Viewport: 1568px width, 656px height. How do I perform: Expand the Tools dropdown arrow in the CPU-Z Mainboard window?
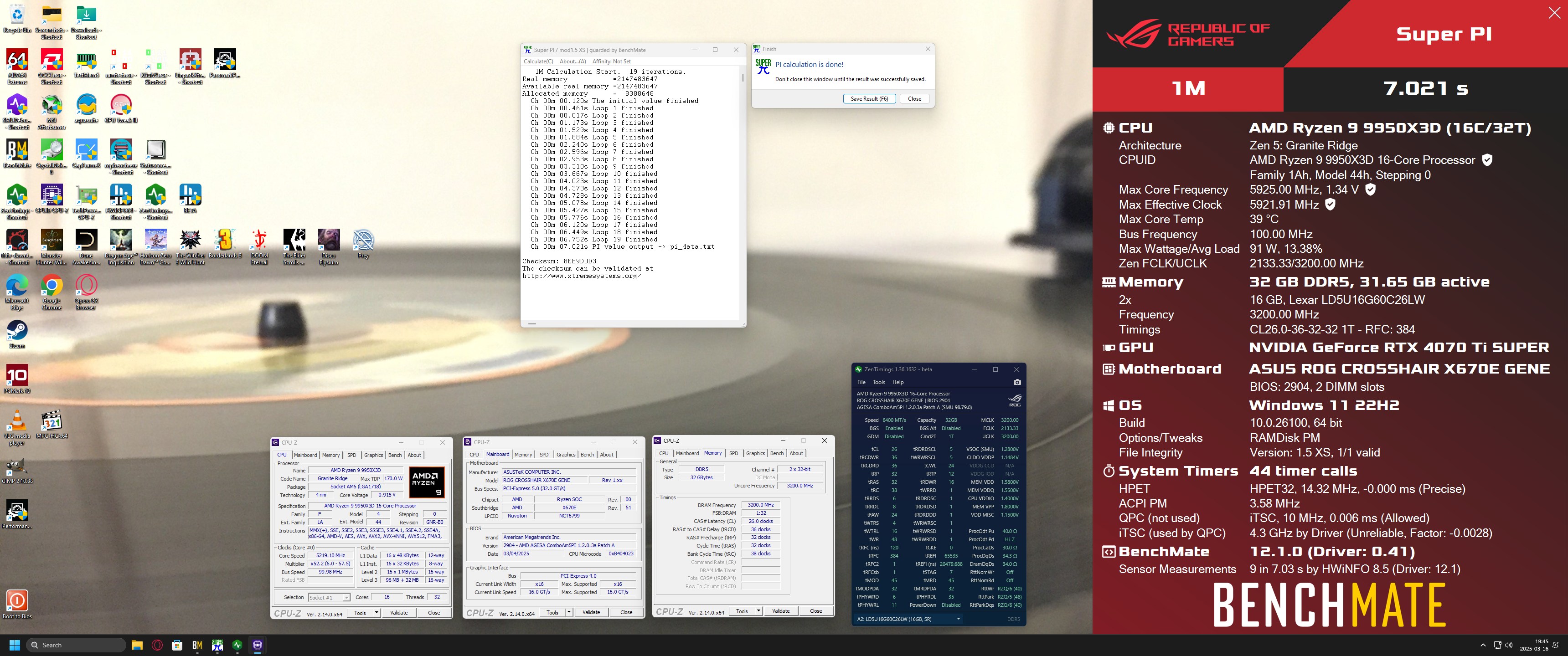click(x=569, y=612)
